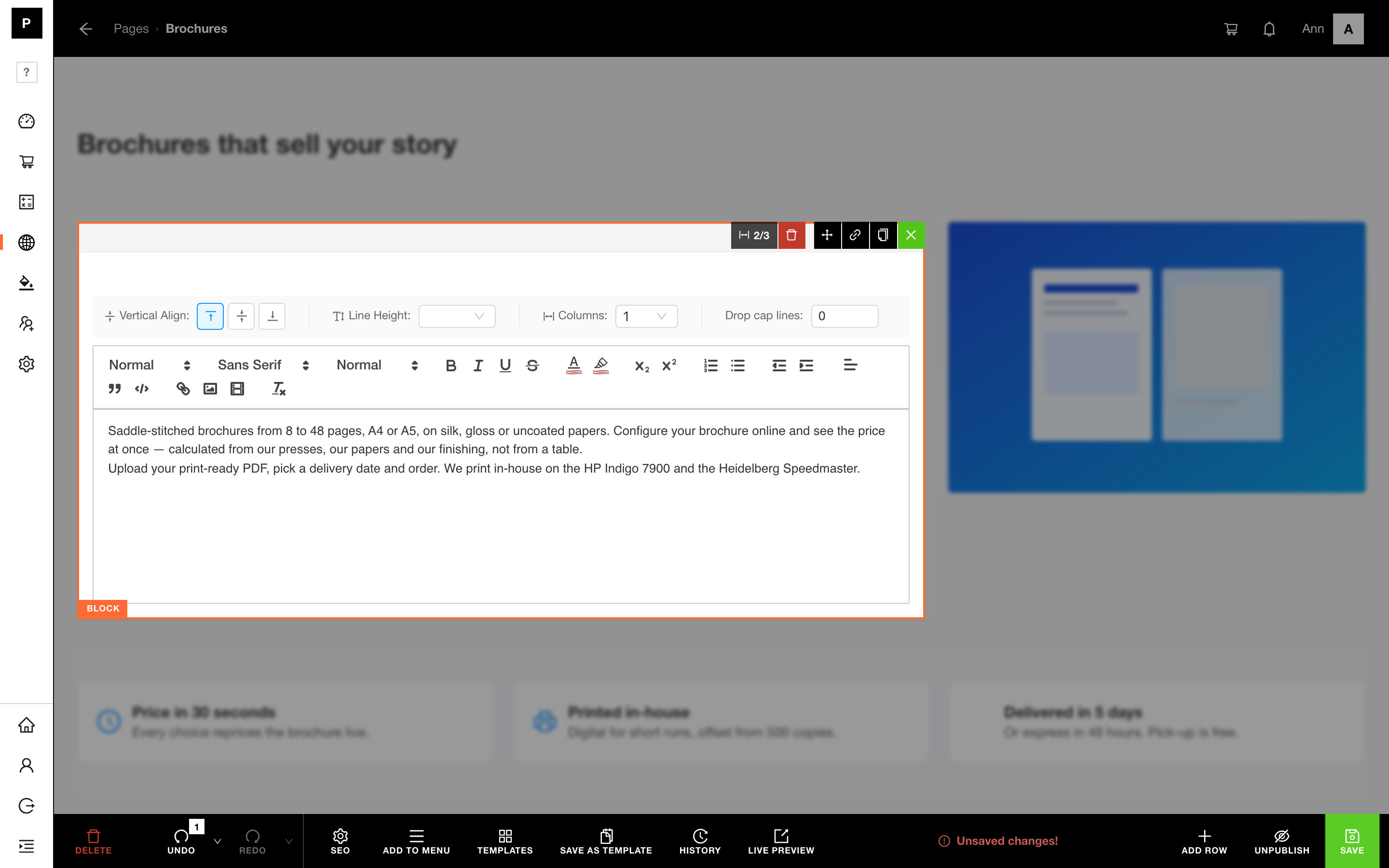
Task: Select the move block handle
Action: (x=827, y=235)
